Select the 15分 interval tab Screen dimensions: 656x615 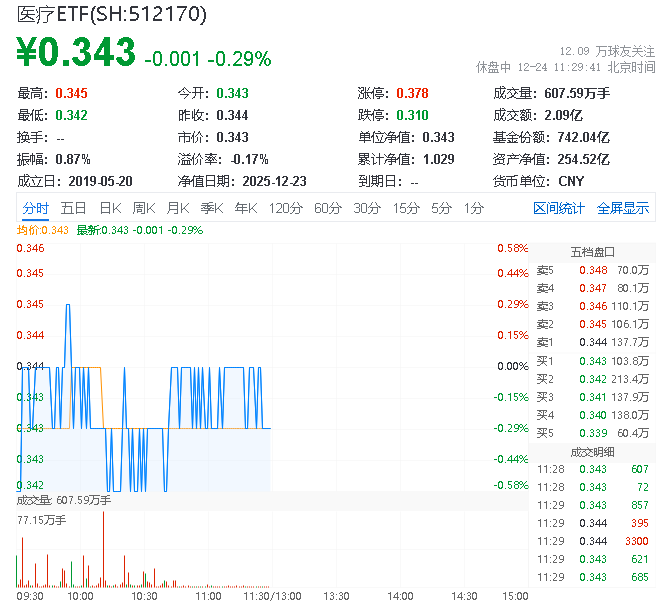click(x=406, y=208)
